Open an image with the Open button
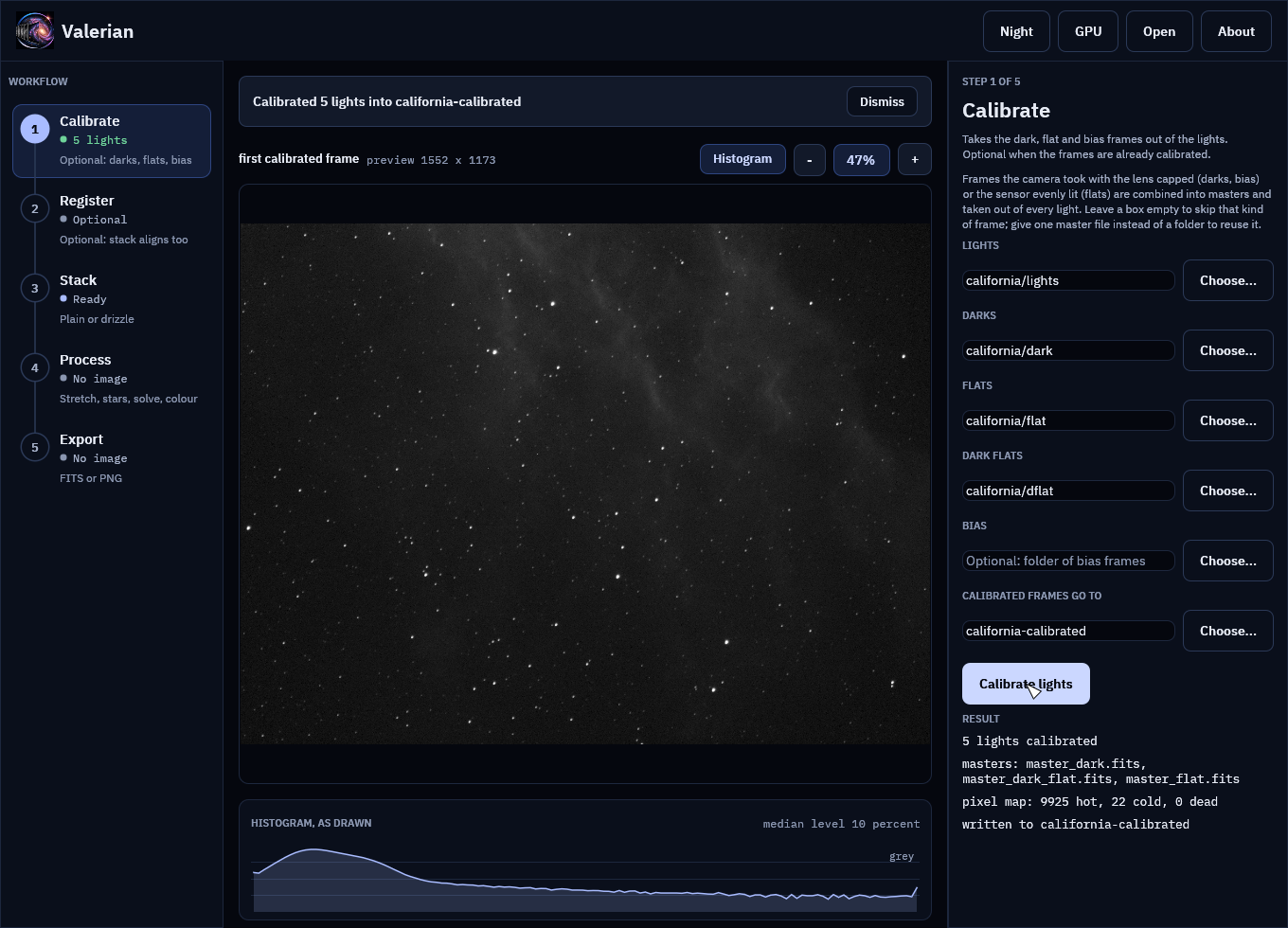The width and height of the screenshot is (1288, 928). (1159, 31)
